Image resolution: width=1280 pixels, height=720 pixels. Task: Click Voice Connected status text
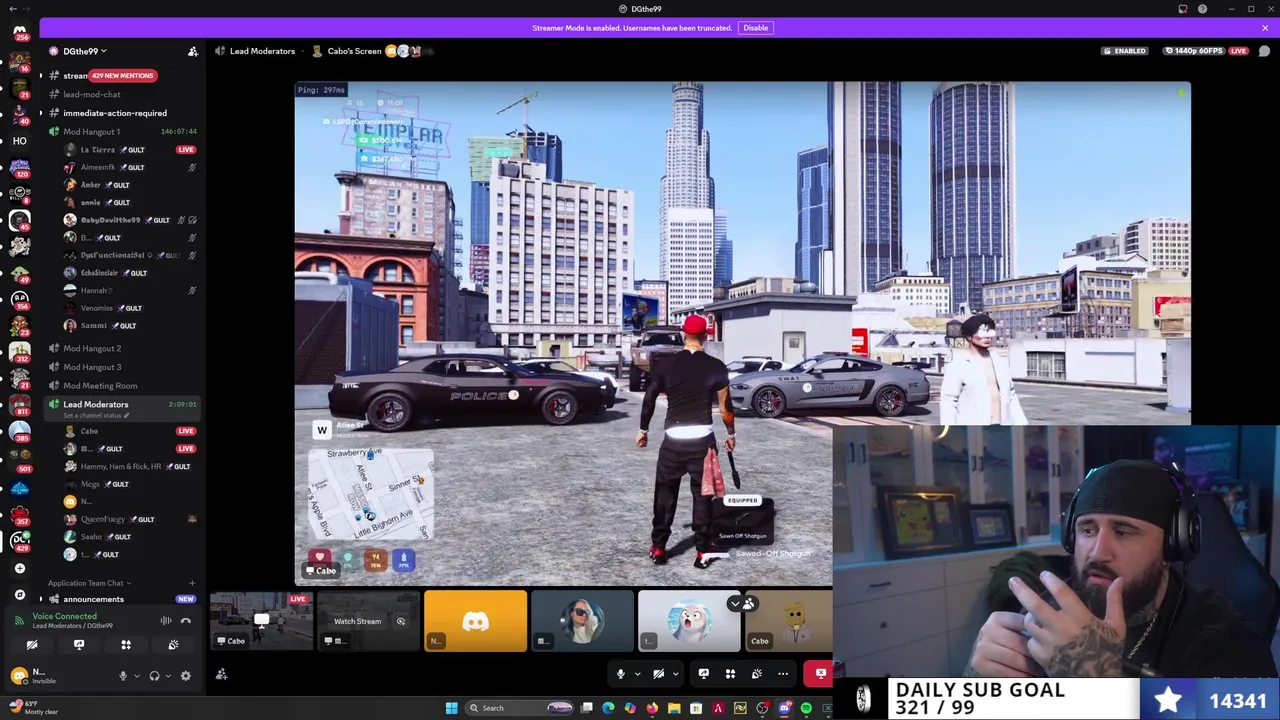pos(64,616)
